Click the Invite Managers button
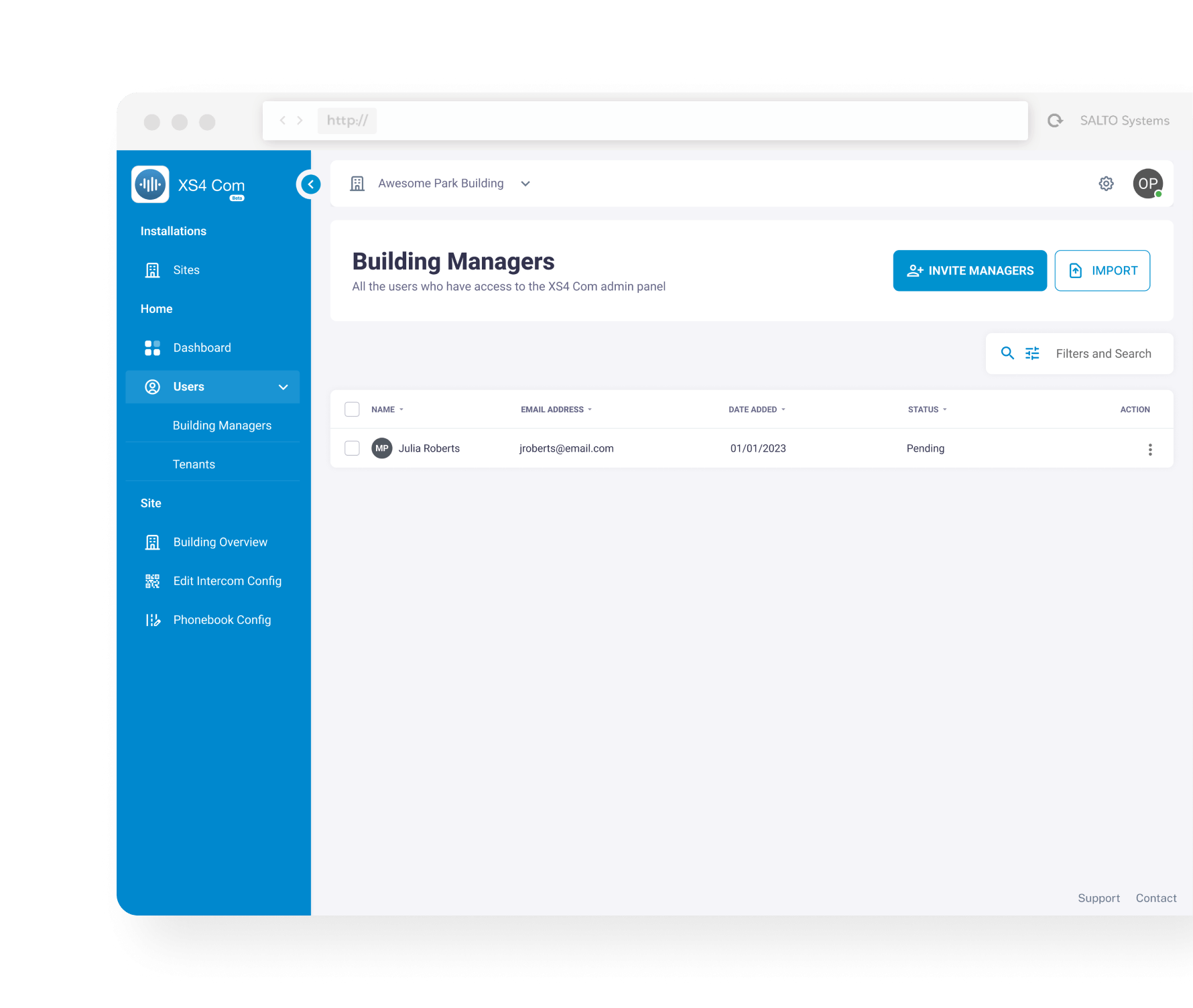Image resolution: width=1193 pixels, height=1008 pixels. (x=969, y=271)
